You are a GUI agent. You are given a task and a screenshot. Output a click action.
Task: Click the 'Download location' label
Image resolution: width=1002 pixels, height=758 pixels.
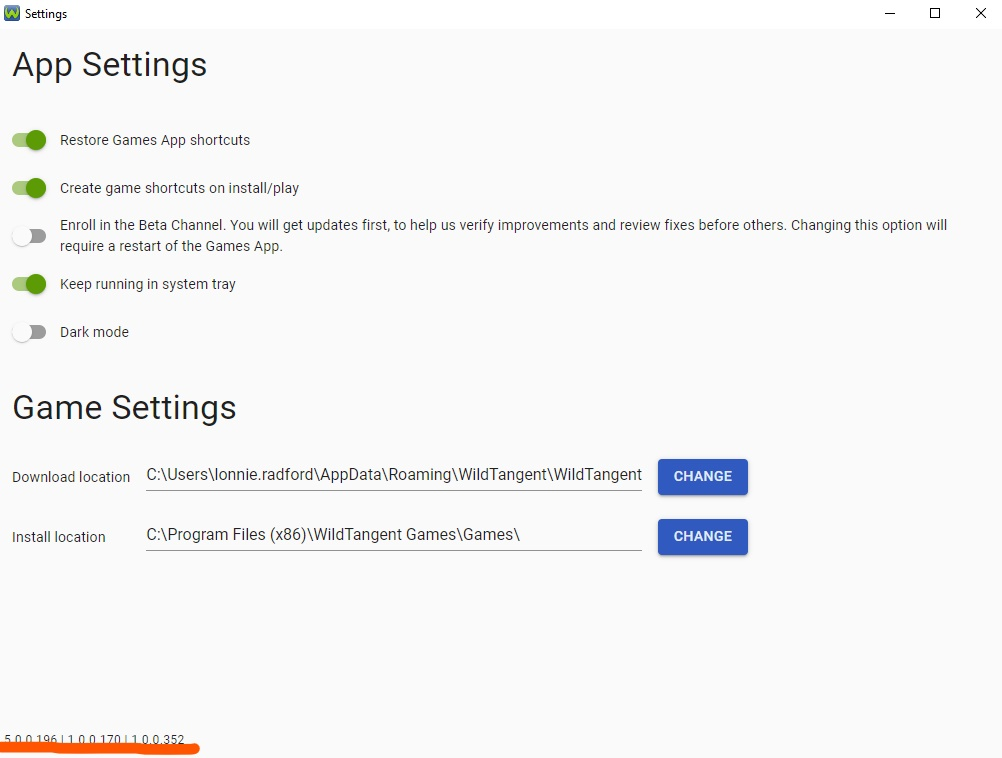[71, 477]
